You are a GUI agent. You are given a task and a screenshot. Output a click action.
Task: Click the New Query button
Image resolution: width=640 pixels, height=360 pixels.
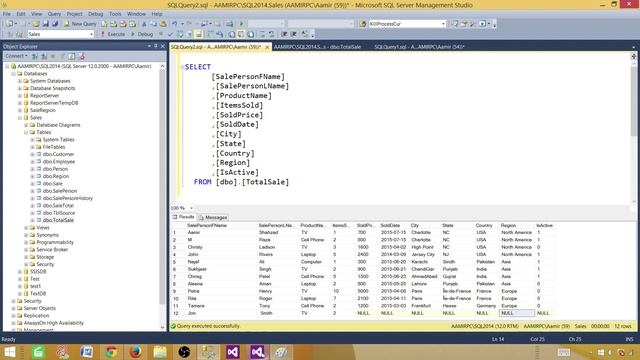point(80,24)
